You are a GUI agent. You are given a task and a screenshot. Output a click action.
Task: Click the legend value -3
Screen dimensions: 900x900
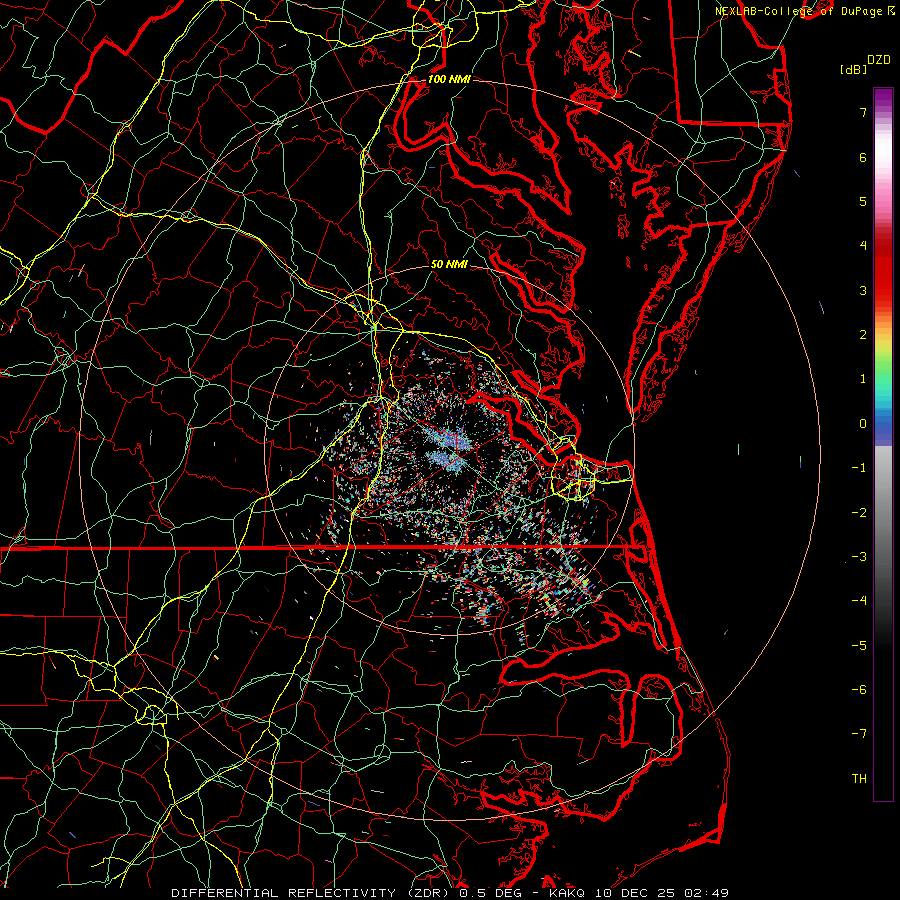click(x=859, y=557)
